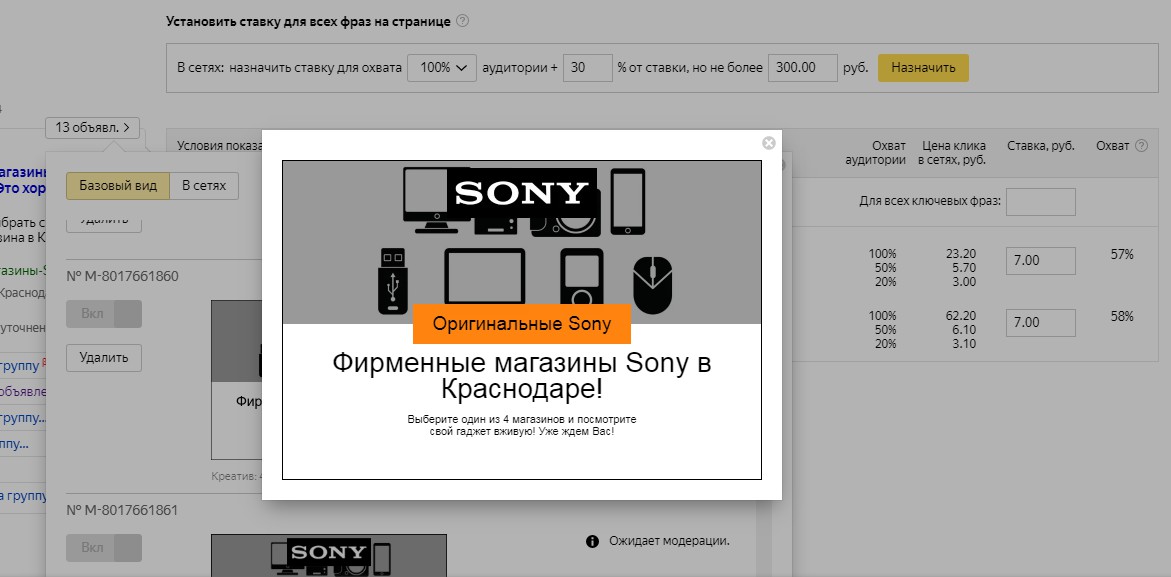This screenshot has height=577, width=1171.
Task: Click the tablet icon in the ad
Action: point(485,276)
